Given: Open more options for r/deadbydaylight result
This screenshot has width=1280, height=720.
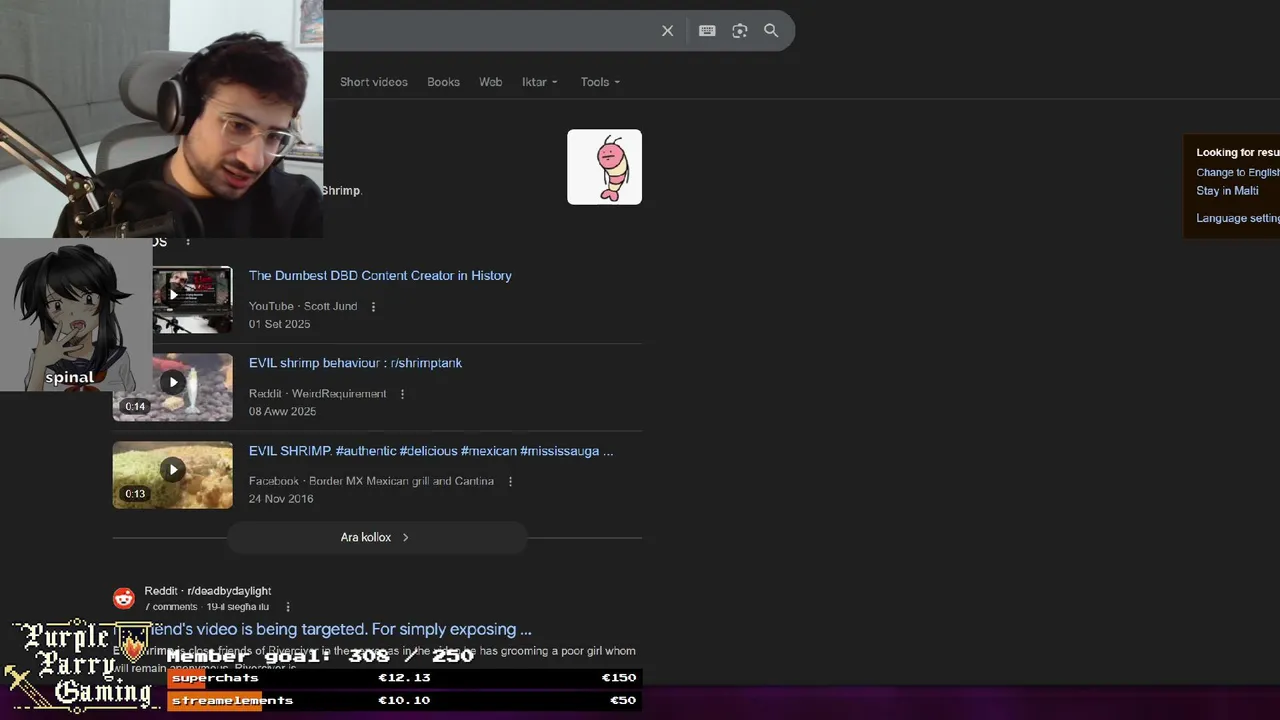Looking at the screenshot, I should click(288, 607).
